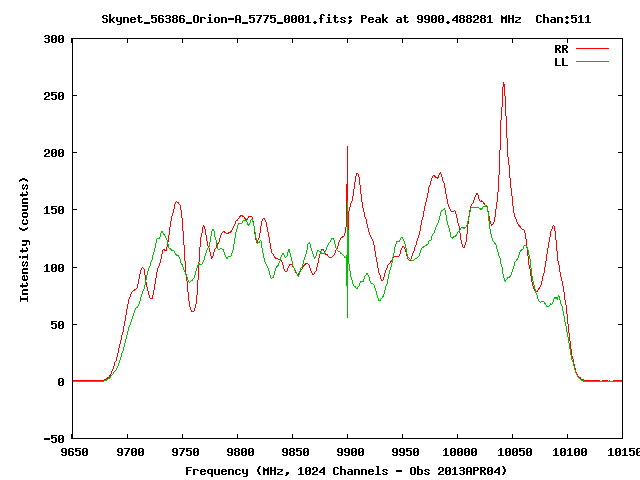Click the x-axis tick label 10100
The height and width of the screenshot is (480, 640).
coord(570,452)
